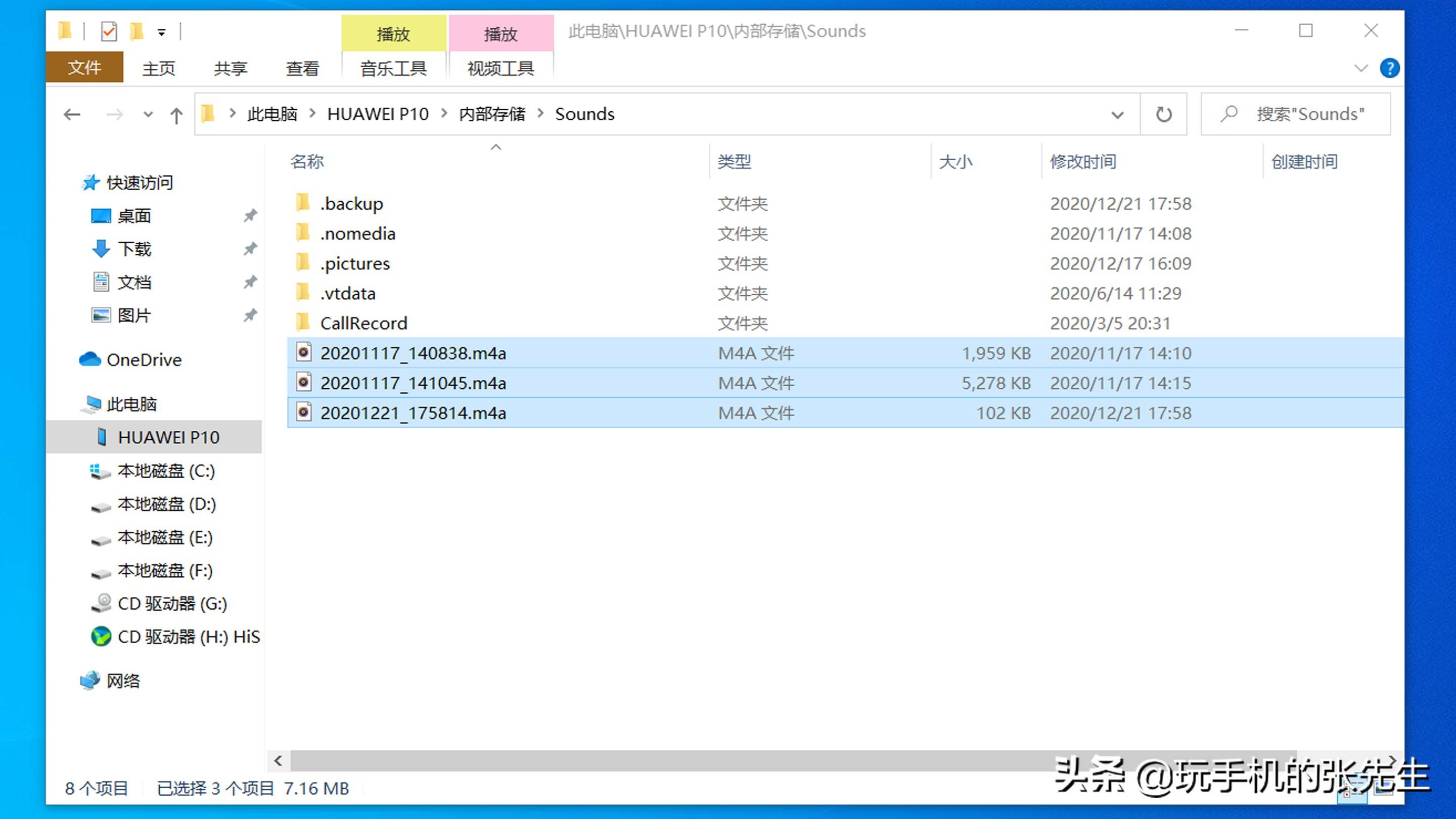Open Help with the blue question icon

[x=1389, y=68]
